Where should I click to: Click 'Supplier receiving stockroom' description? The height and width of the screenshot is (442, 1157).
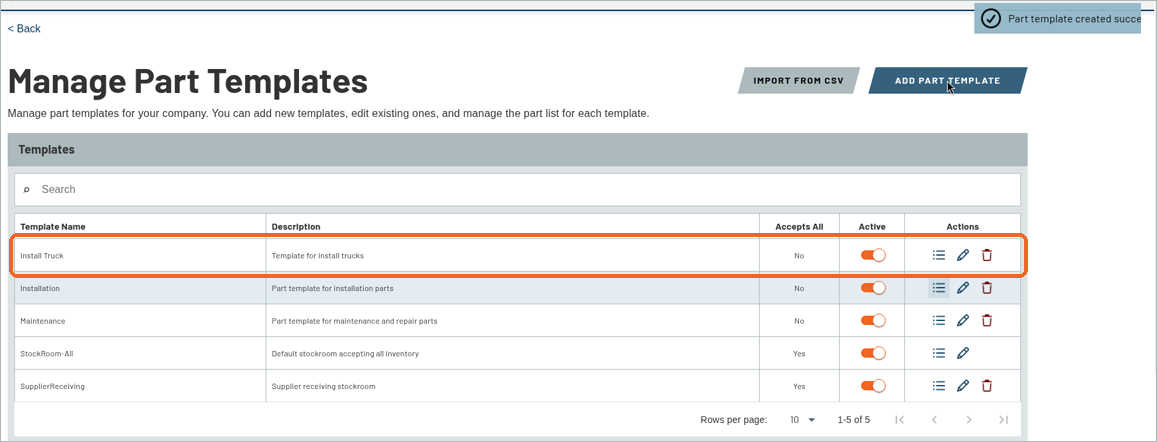322,386
